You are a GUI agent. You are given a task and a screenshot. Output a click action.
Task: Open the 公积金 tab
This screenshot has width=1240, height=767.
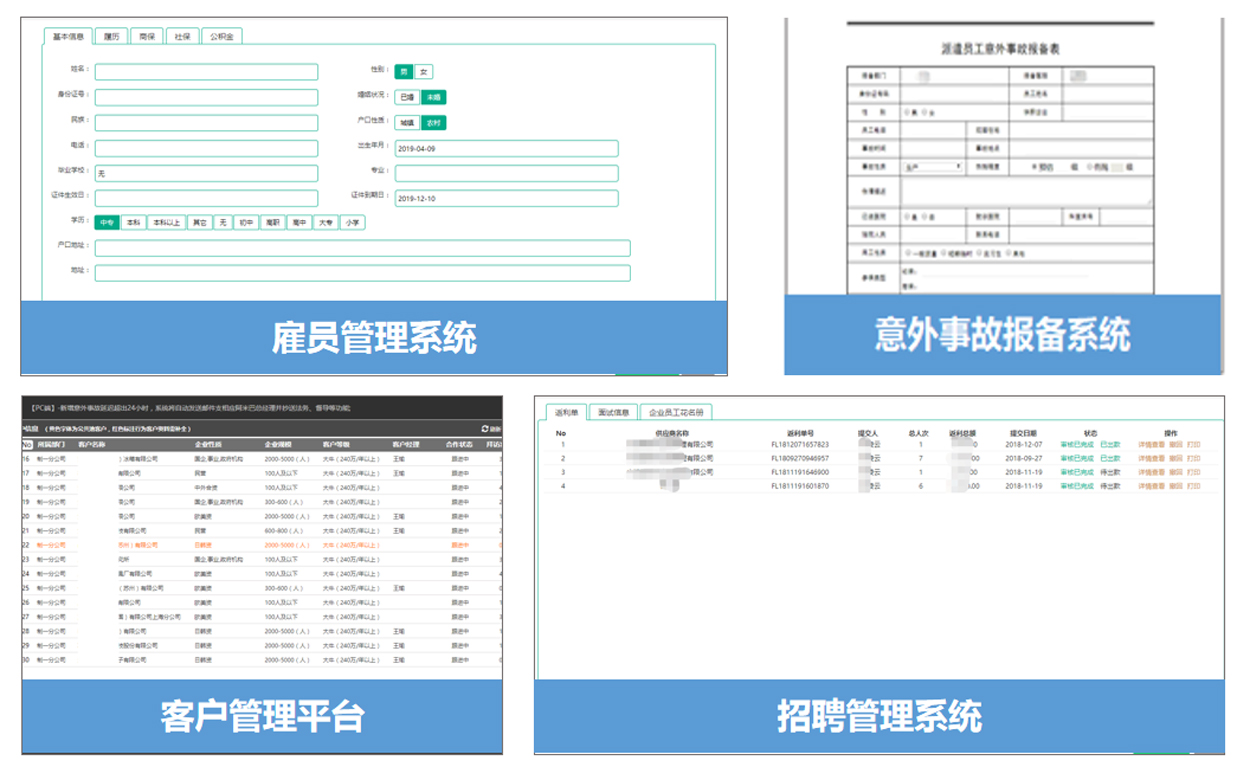(221, 36)
